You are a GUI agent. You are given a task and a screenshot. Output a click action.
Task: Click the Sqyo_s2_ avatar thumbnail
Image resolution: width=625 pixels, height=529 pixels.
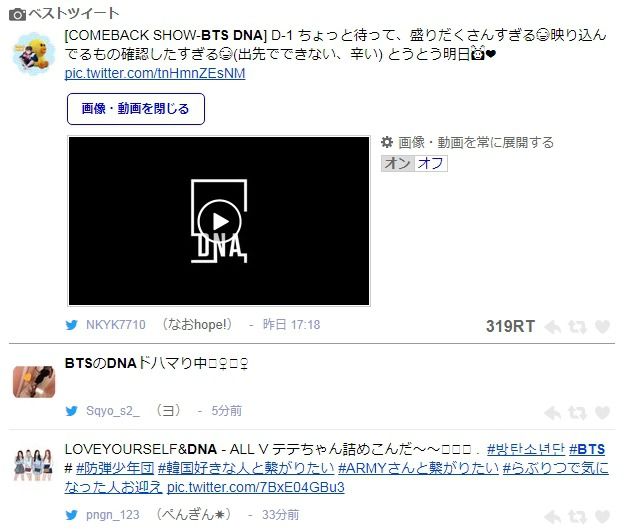point(34,382)
